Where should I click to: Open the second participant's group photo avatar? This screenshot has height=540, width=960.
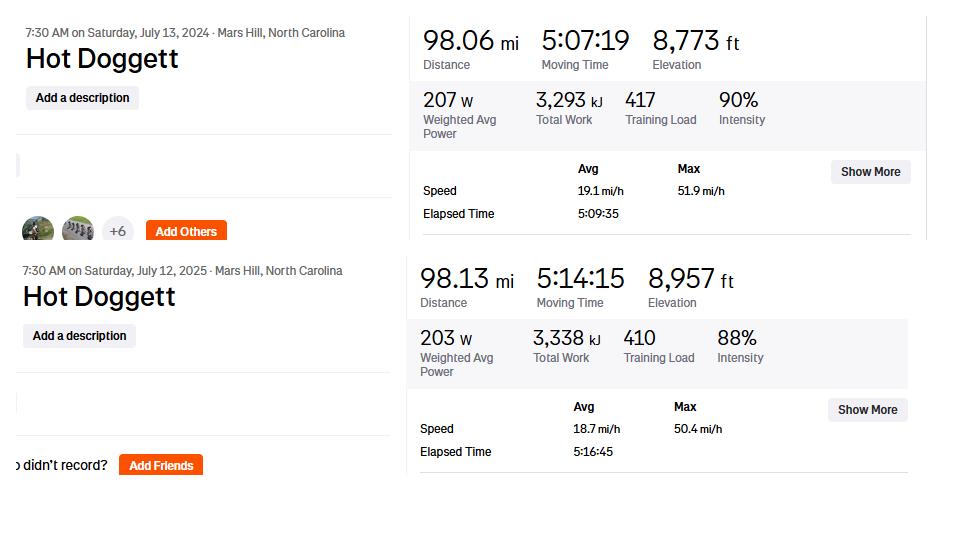(x=78, y=229)
